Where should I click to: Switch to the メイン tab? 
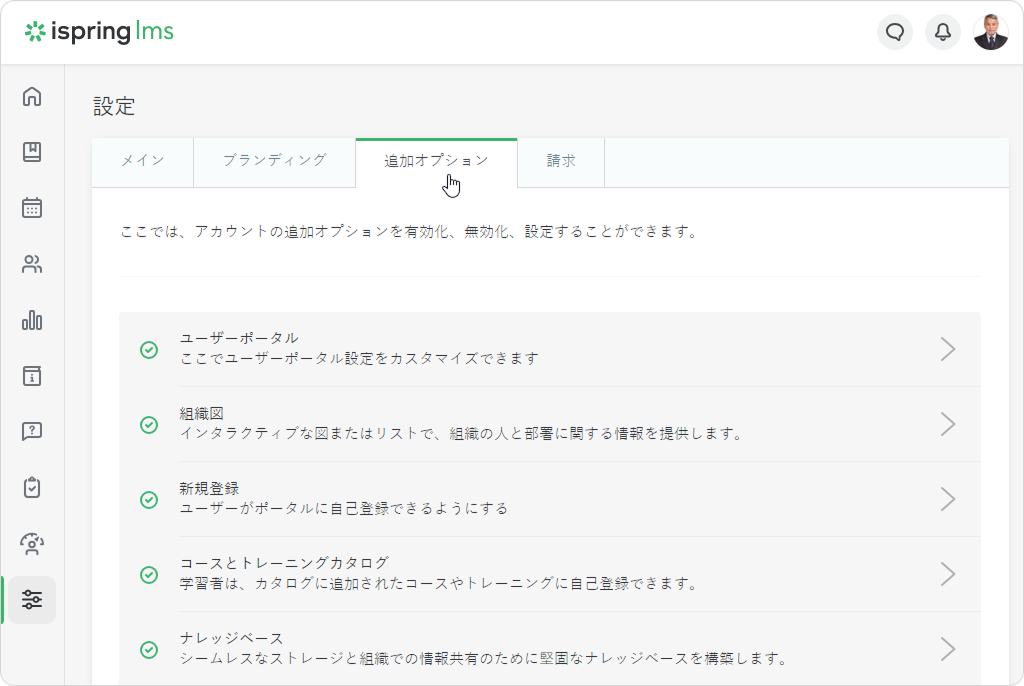[142, 161]
